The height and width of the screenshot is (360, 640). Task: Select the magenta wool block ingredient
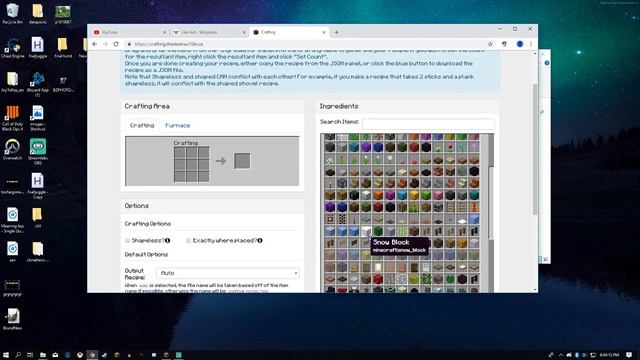pyautogui.click(x=390, y=195)
